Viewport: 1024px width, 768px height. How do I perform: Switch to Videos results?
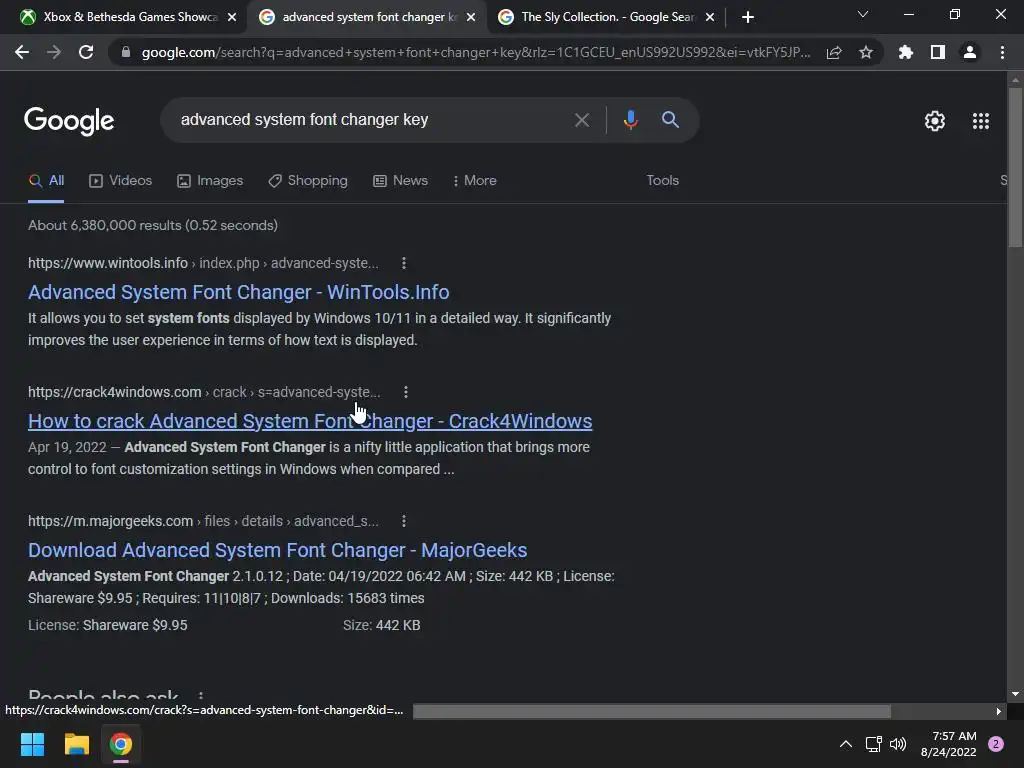point(120,181)
